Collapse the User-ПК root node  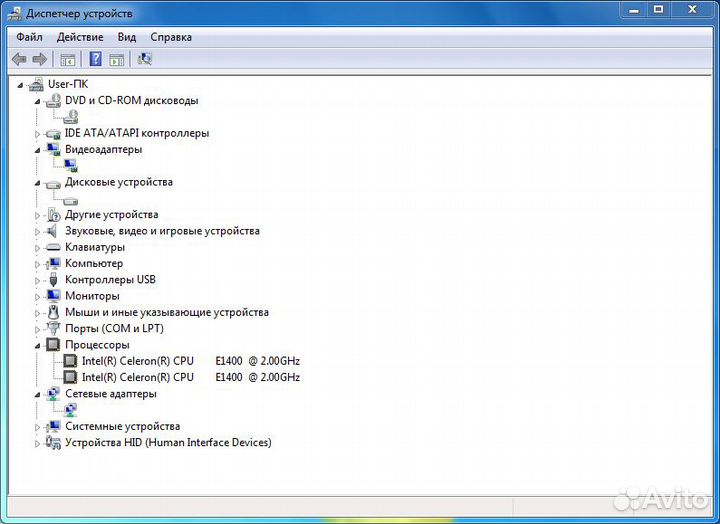(x=20, y=85)
